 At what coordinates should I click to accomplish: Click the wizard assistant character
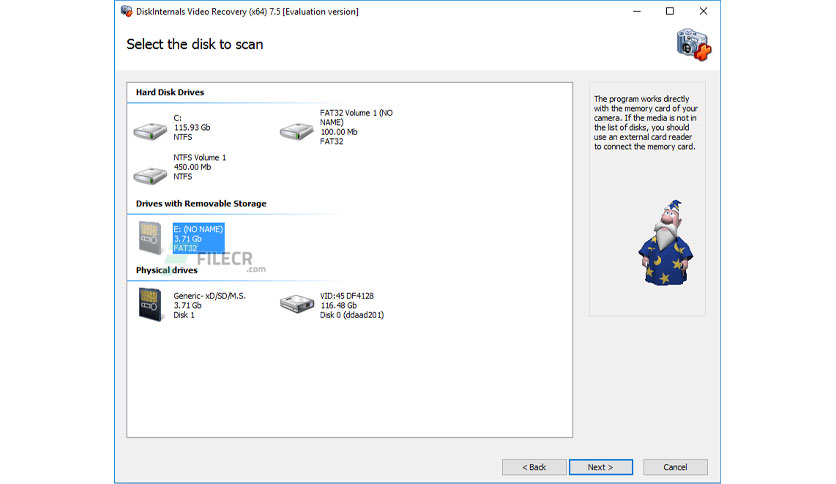coord(665,243)
